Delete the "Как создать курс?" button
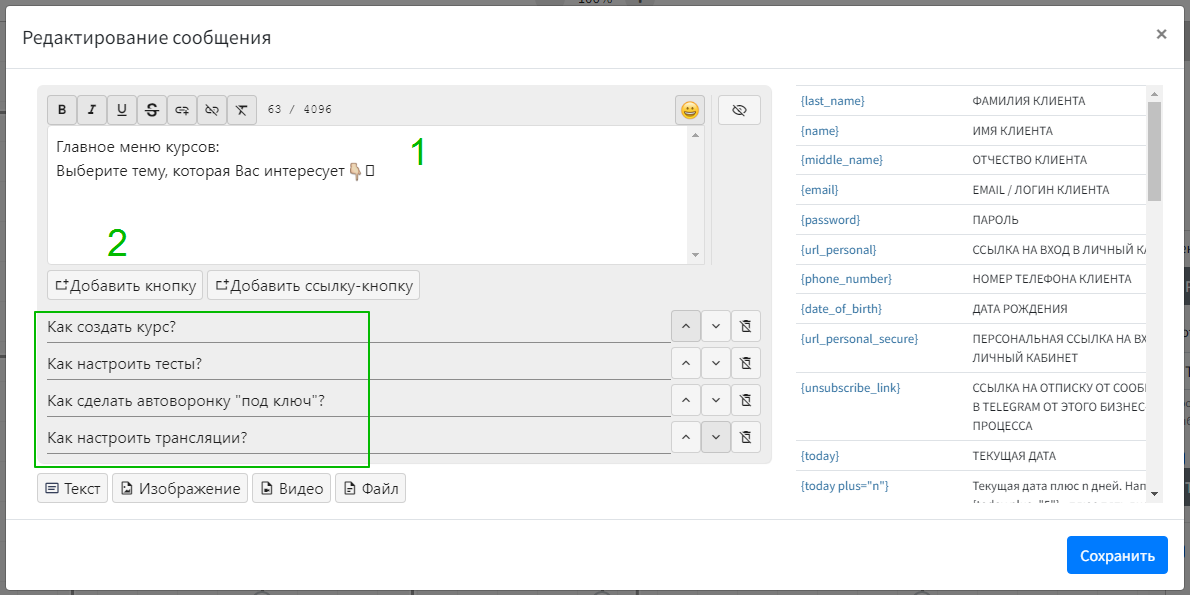1190x595 pixels. click(x=745, y=326)
